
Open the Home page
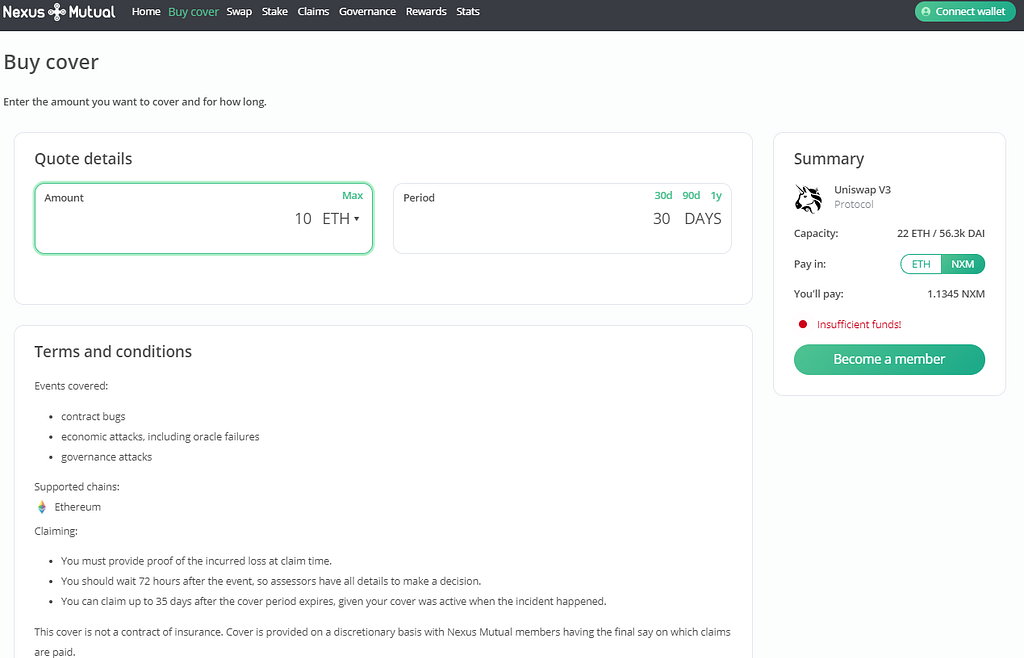(x=146, y=12)
